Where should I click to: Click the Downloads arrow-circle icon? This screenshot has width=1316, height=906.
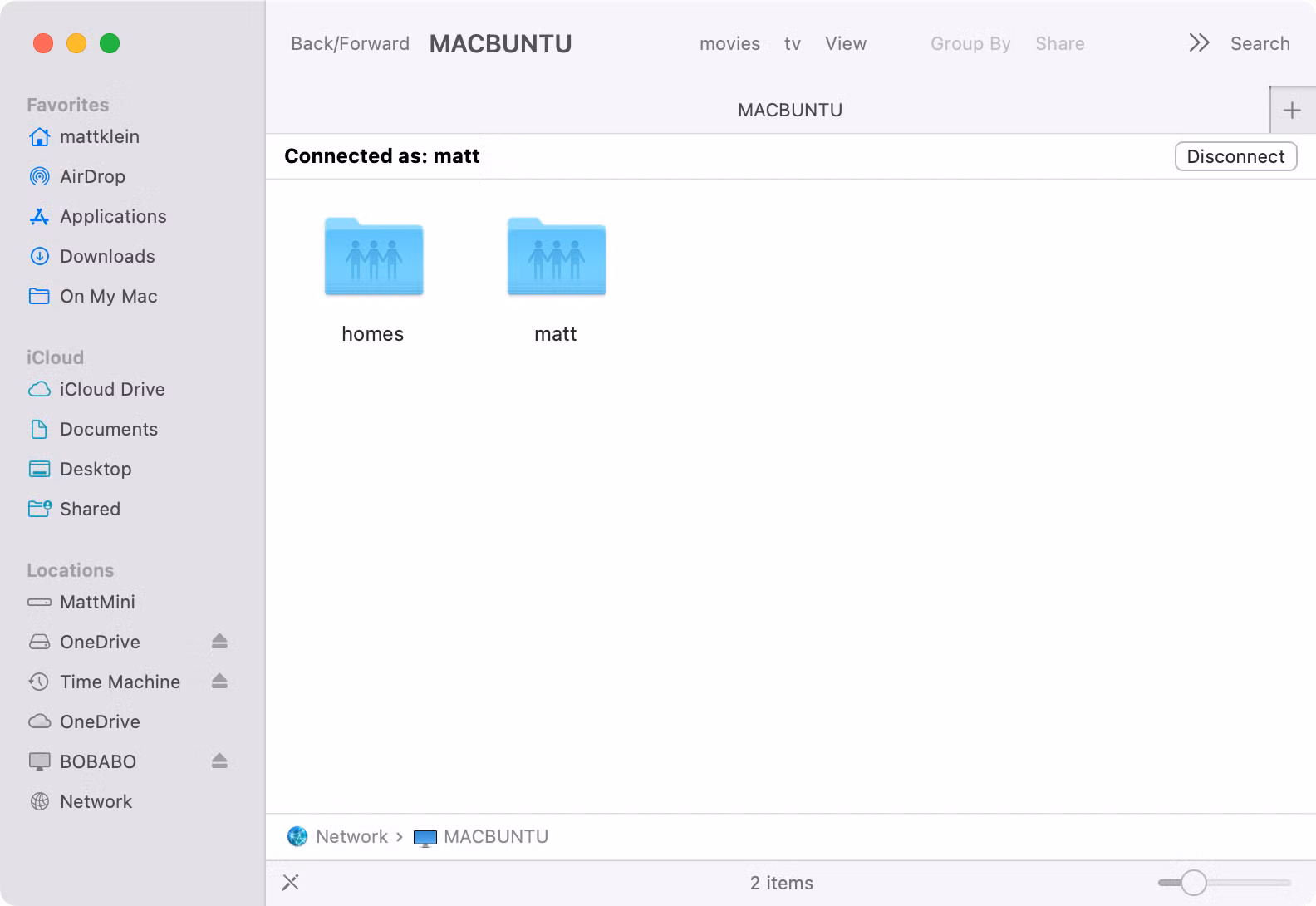tap(39, 256)
